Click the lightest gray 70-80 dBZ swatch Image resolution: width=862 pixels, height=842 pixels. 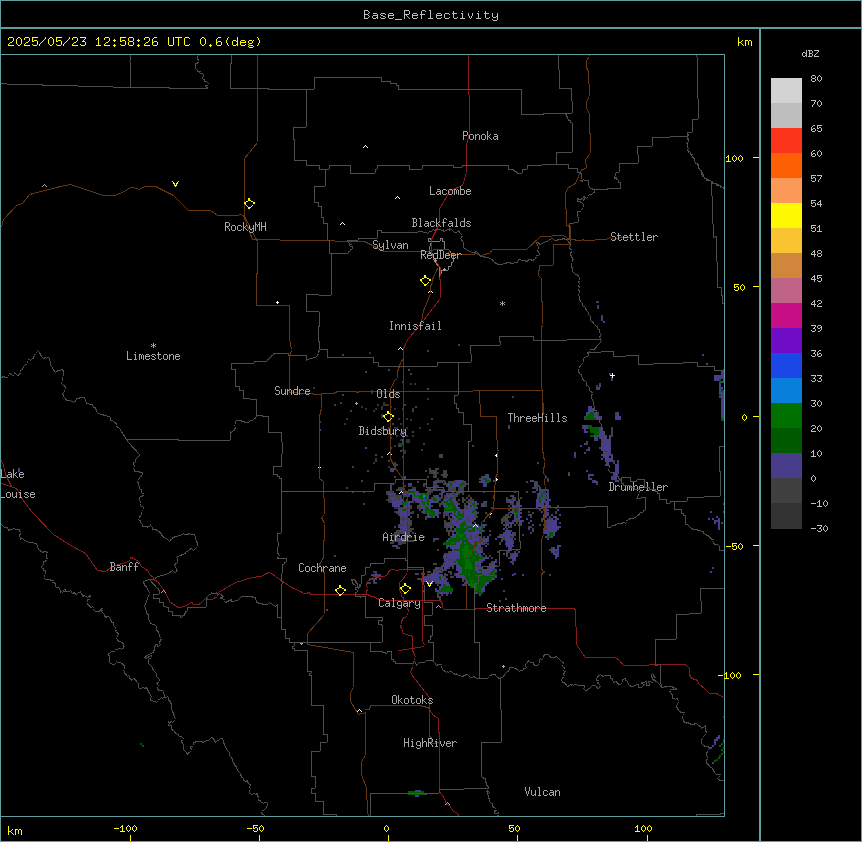[786, 90]
